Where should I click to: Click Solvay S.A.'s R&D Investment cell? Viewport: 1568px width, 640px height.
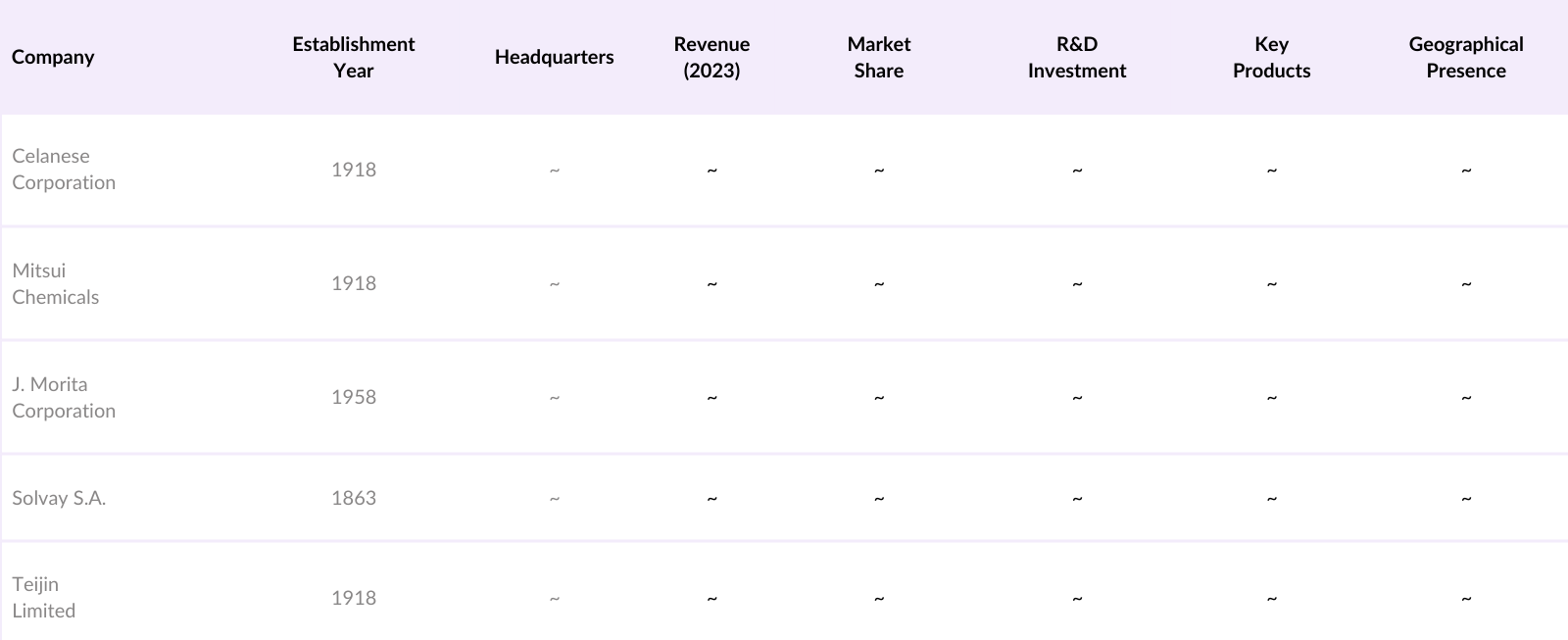1077,498
